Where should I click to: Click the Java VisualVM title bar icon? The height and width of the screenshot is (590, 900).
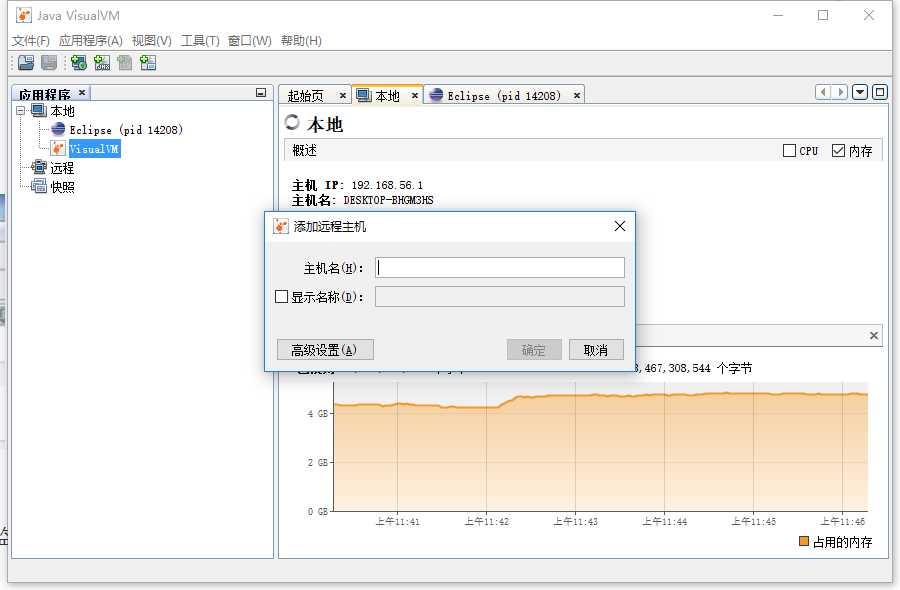(24, 15)
